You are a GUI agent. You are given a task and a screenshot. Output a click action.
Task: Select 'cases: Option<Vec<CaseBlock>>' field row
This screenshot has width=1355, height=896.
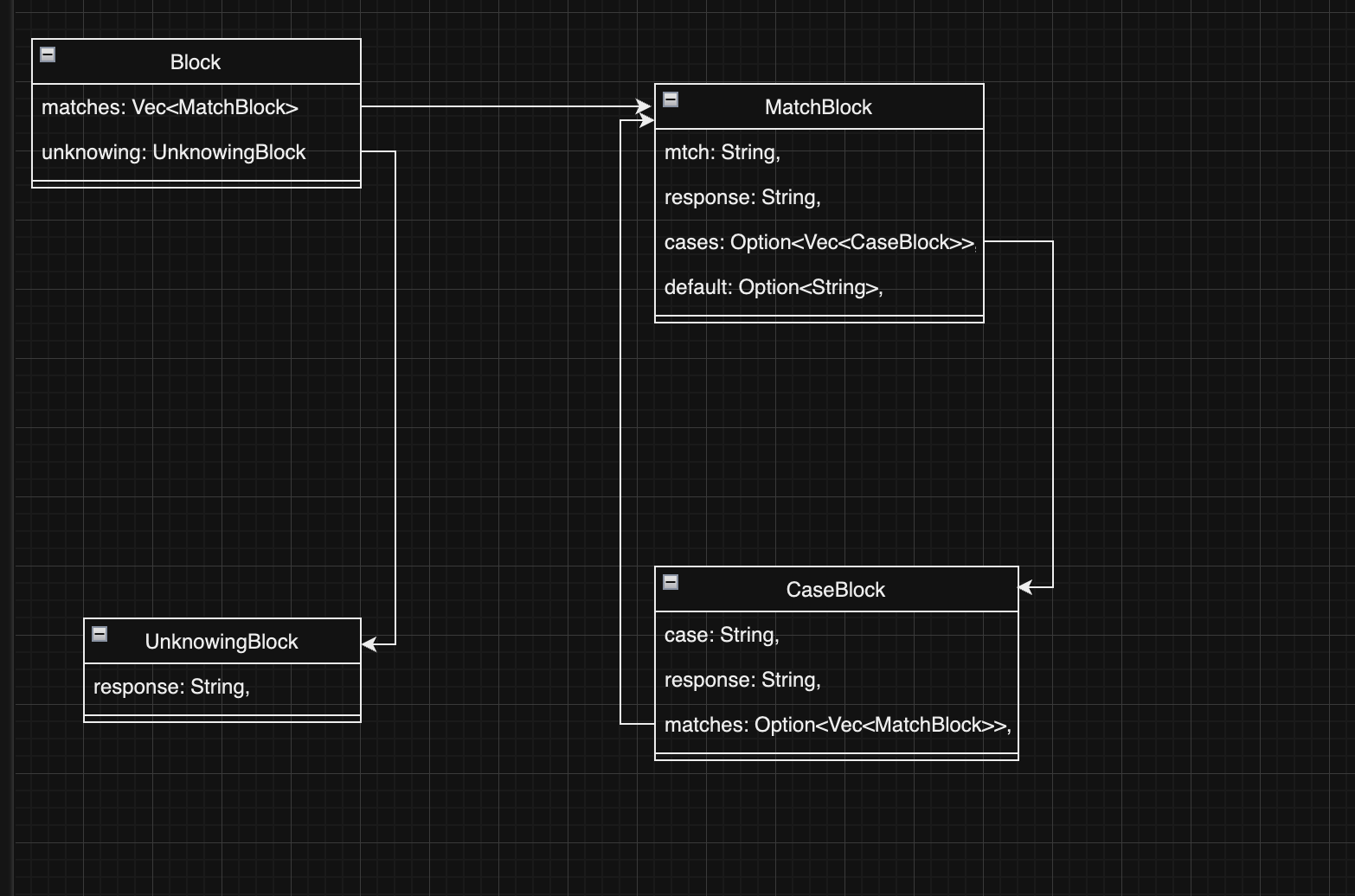819,242
